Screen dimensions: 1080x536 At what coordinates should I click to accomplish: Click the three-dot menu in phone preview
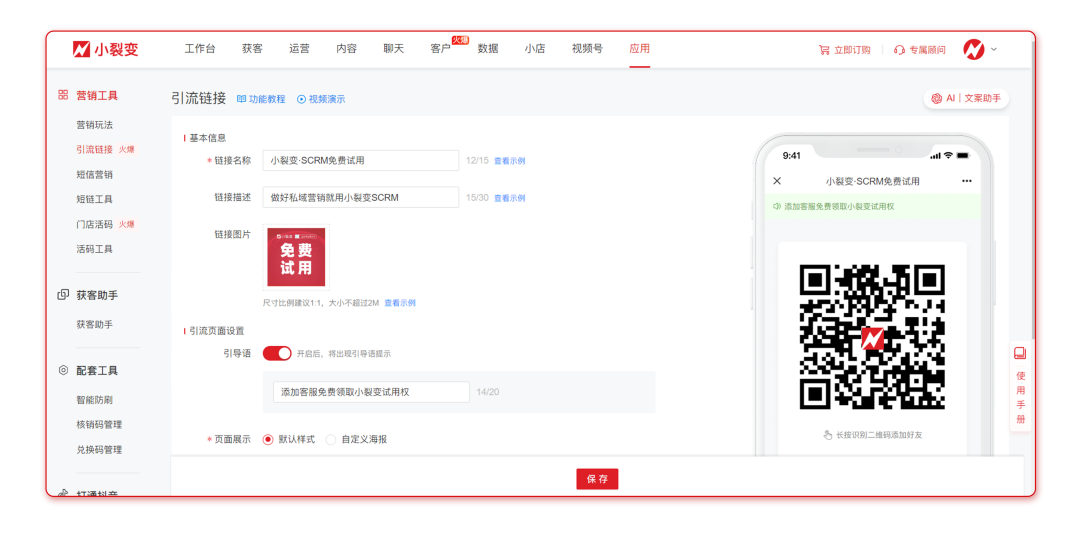pos(966,181)
